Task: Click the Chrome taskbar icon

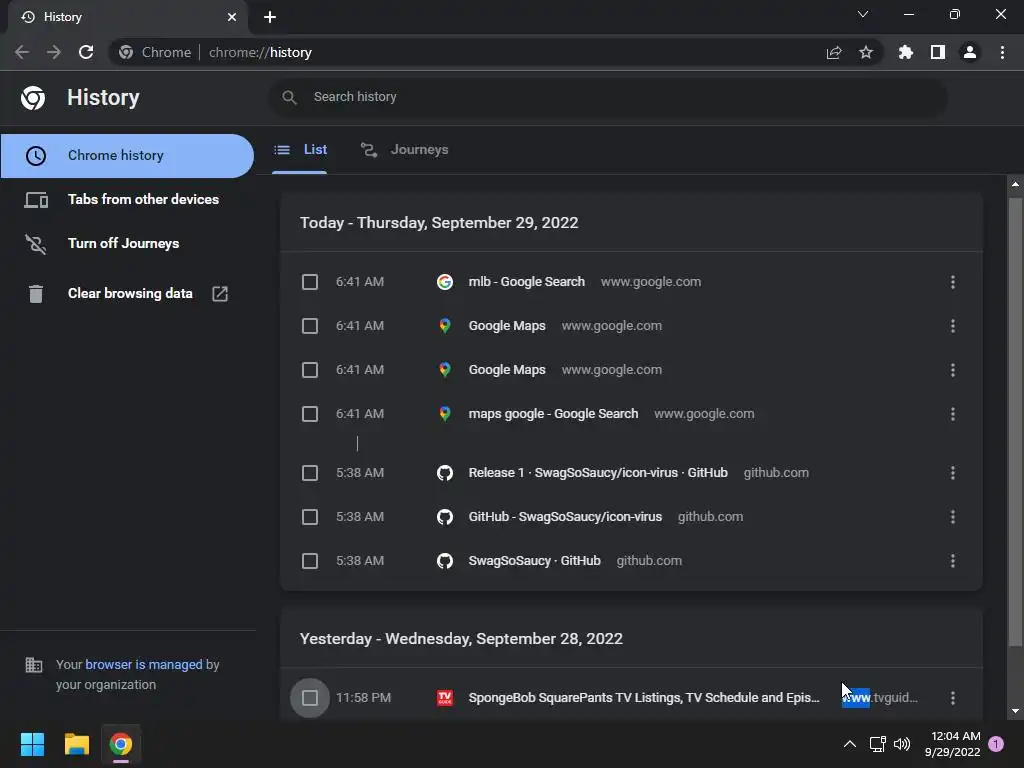Action: click(x=121, y=744)
